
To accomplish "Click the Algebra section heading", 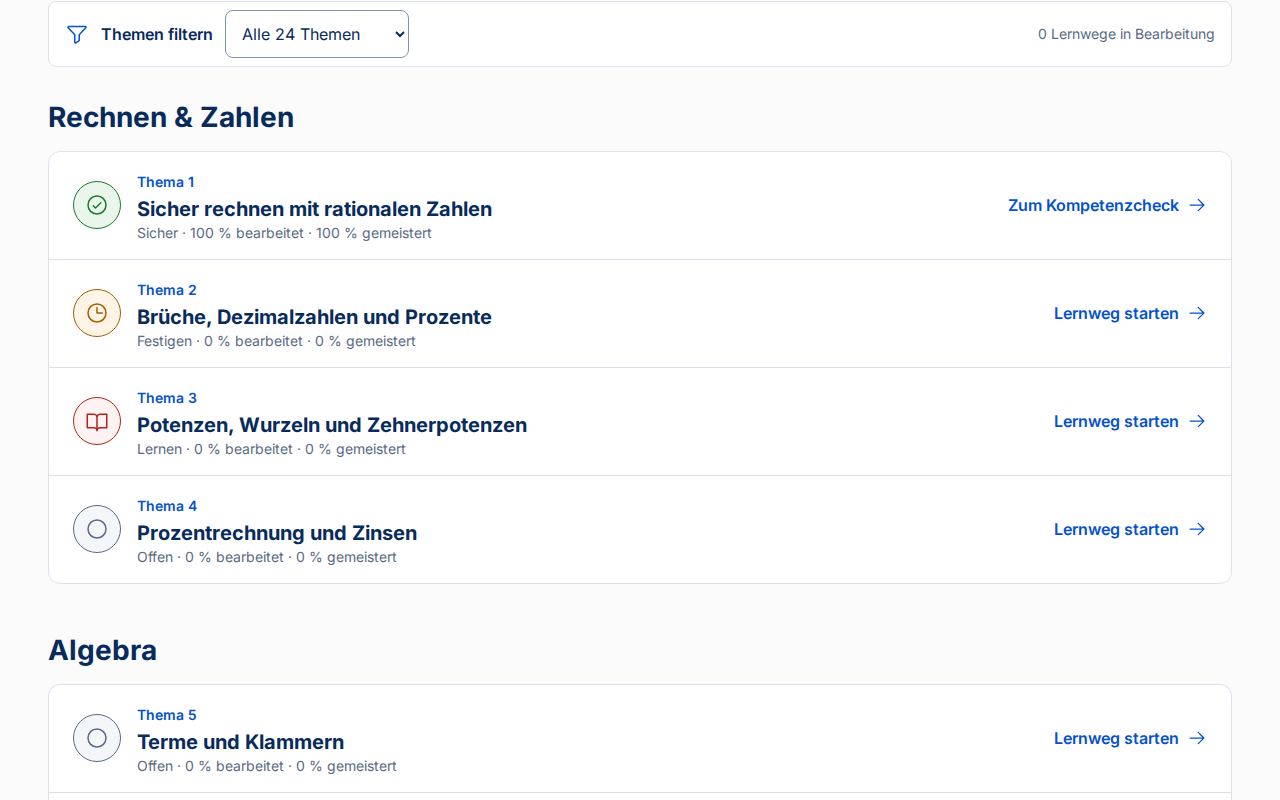I will point(102,651).
